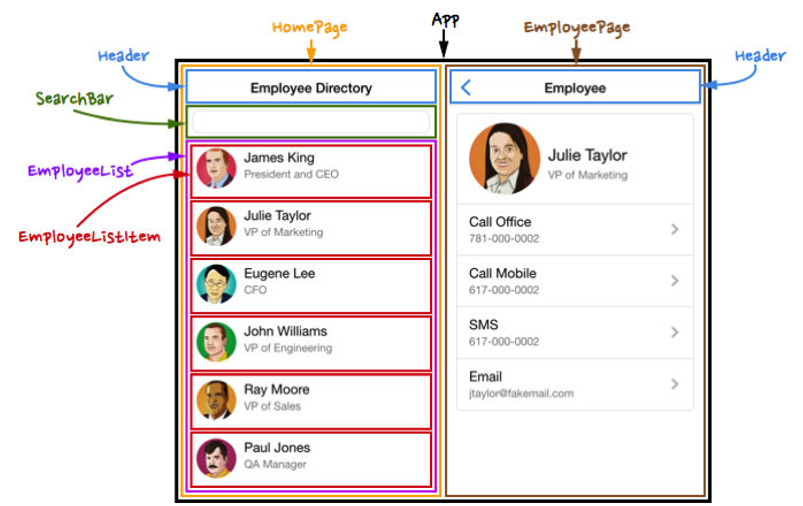Open the SMS row chevron
Screen dimensions: 803x506
tap(675, 332)
